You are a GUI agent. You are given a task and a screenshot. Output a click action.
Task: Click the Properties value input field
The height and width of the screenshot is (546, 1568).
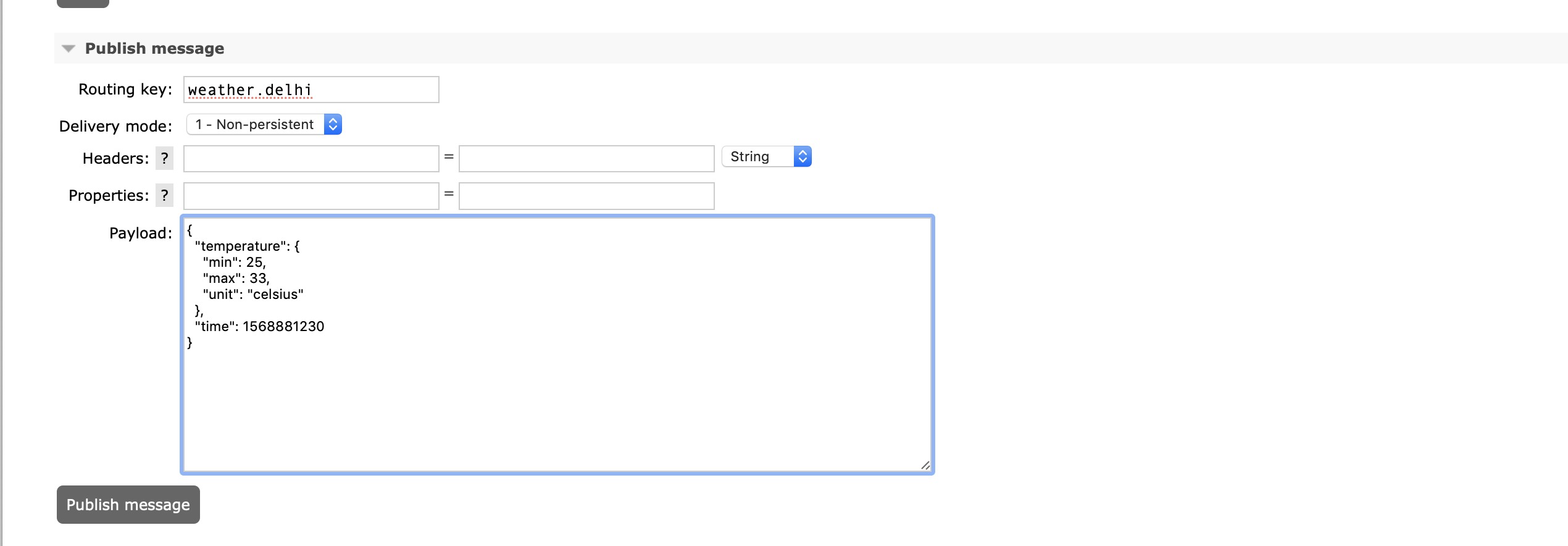(586, 196)
